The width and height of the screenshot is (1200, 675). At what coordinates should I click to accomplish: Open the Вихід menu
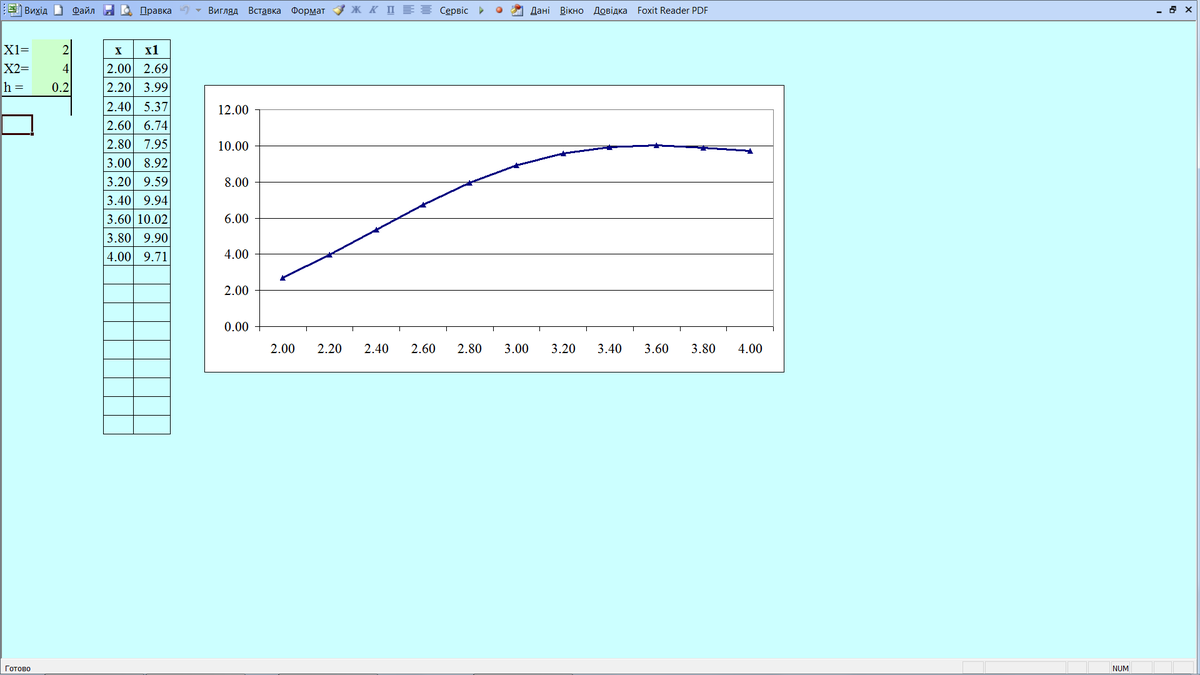[36, 10]
